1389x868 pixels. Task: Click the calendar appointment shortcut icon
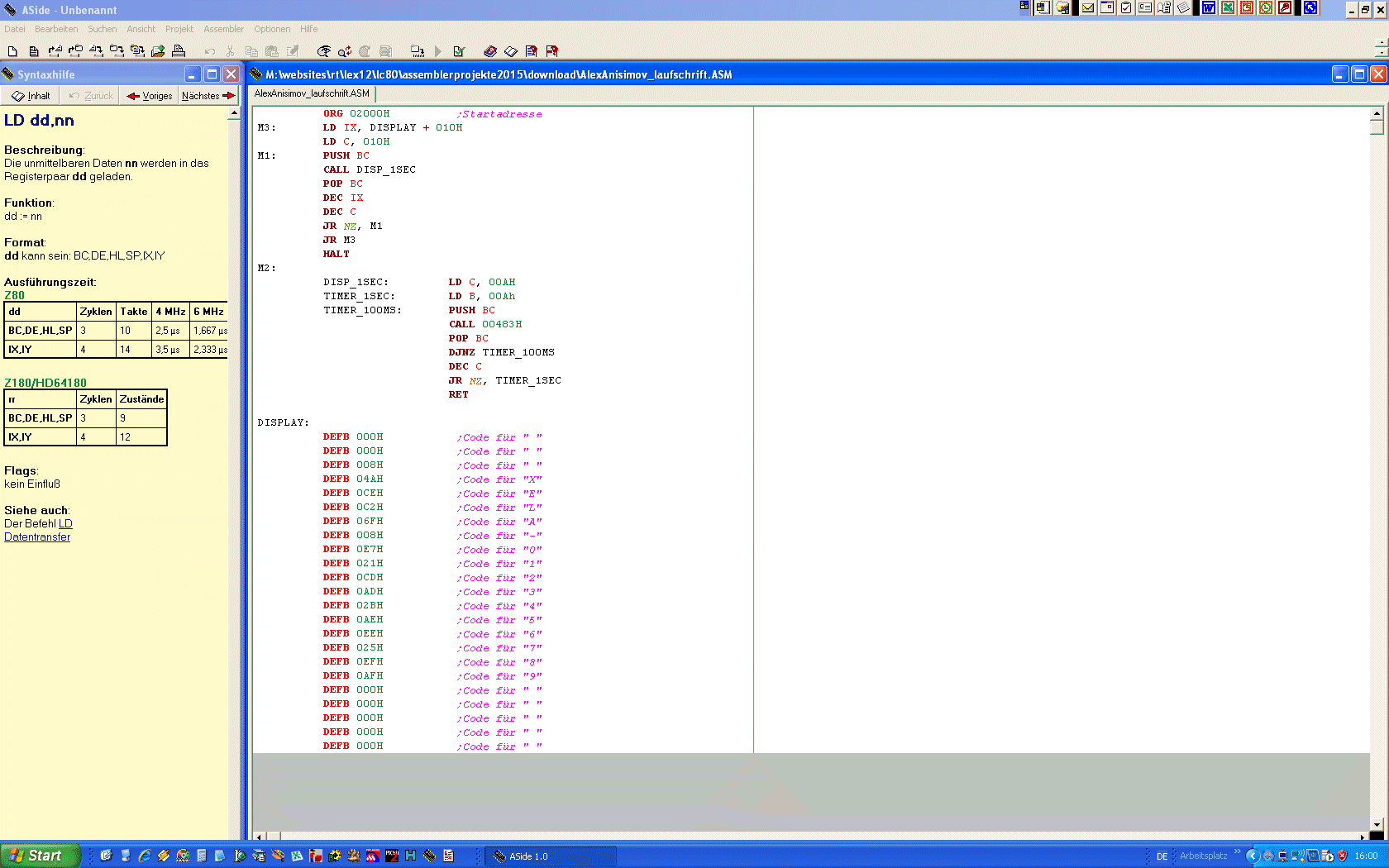(x=1107, y=8)
